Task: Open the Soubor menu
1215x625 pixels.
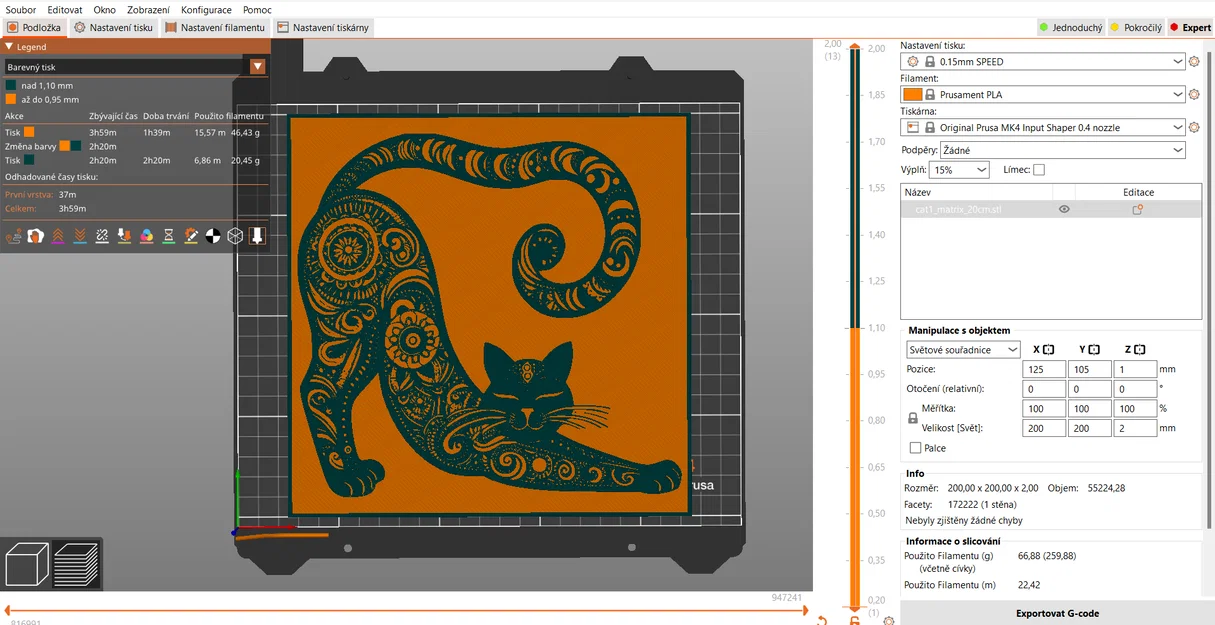Action: (21, 9)
